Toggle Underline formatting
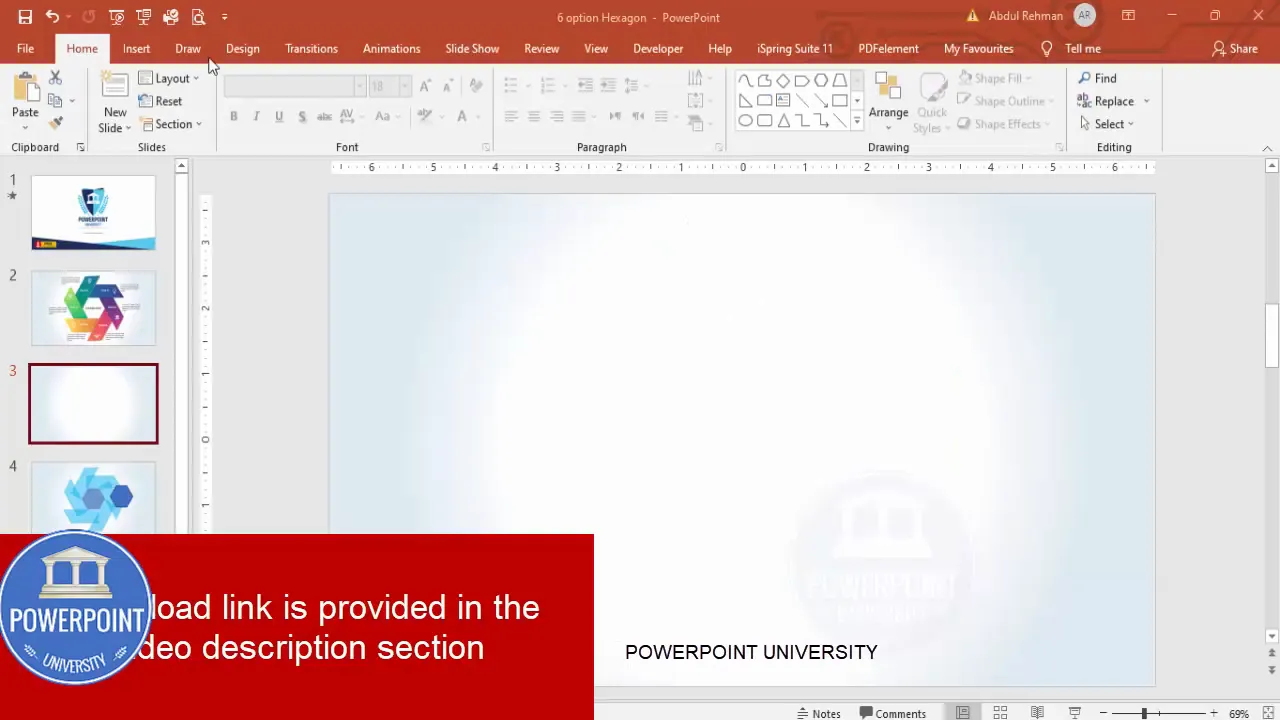 tap(279, 117)
